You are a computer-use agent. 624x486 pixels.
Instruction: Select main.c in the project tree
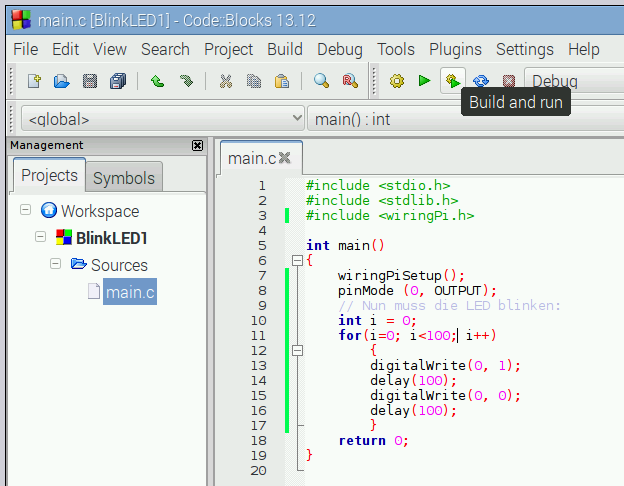coord(130,292)
